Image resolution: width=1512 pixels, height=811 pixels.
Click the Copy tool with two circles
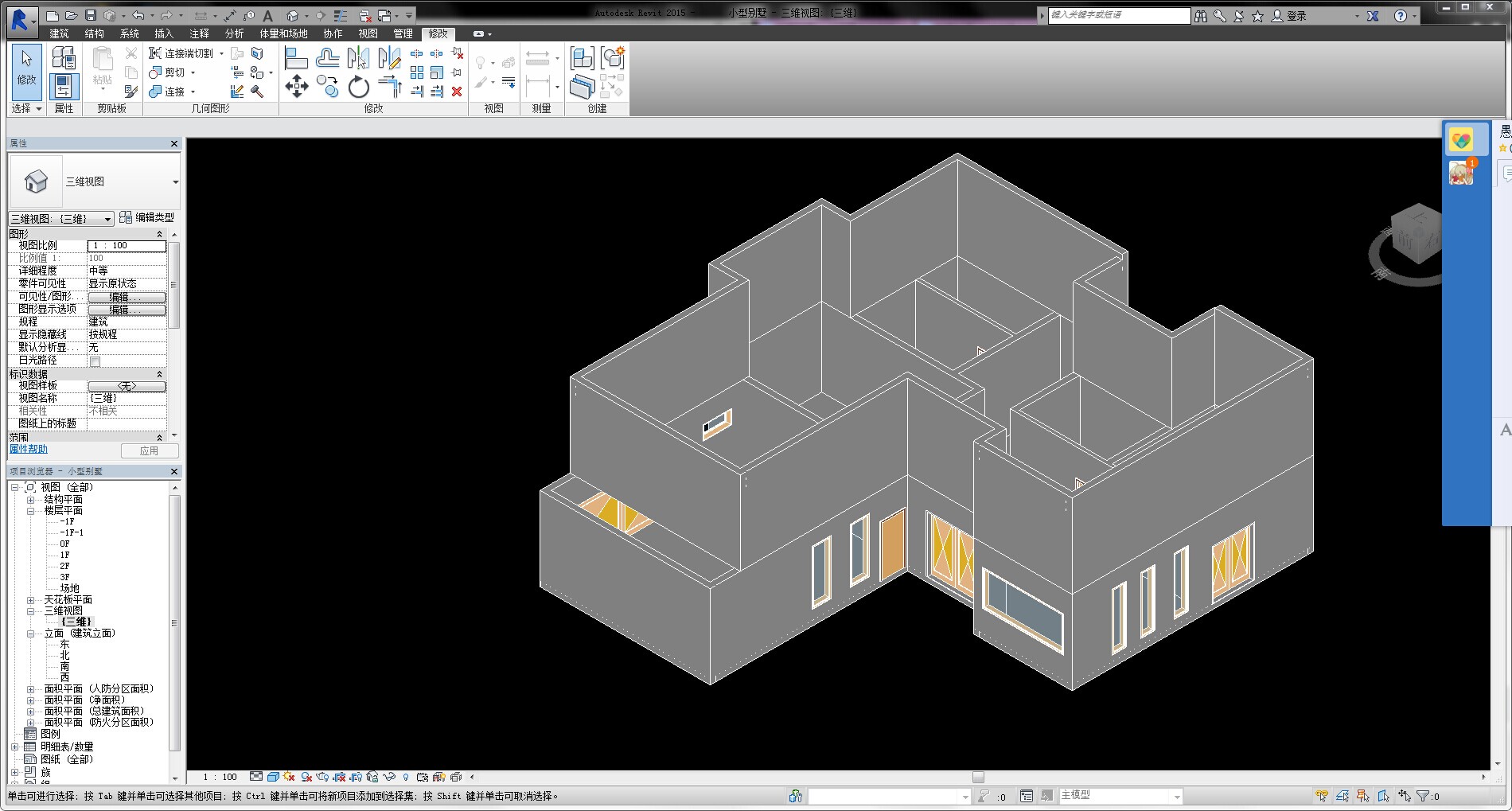[327, 86]
